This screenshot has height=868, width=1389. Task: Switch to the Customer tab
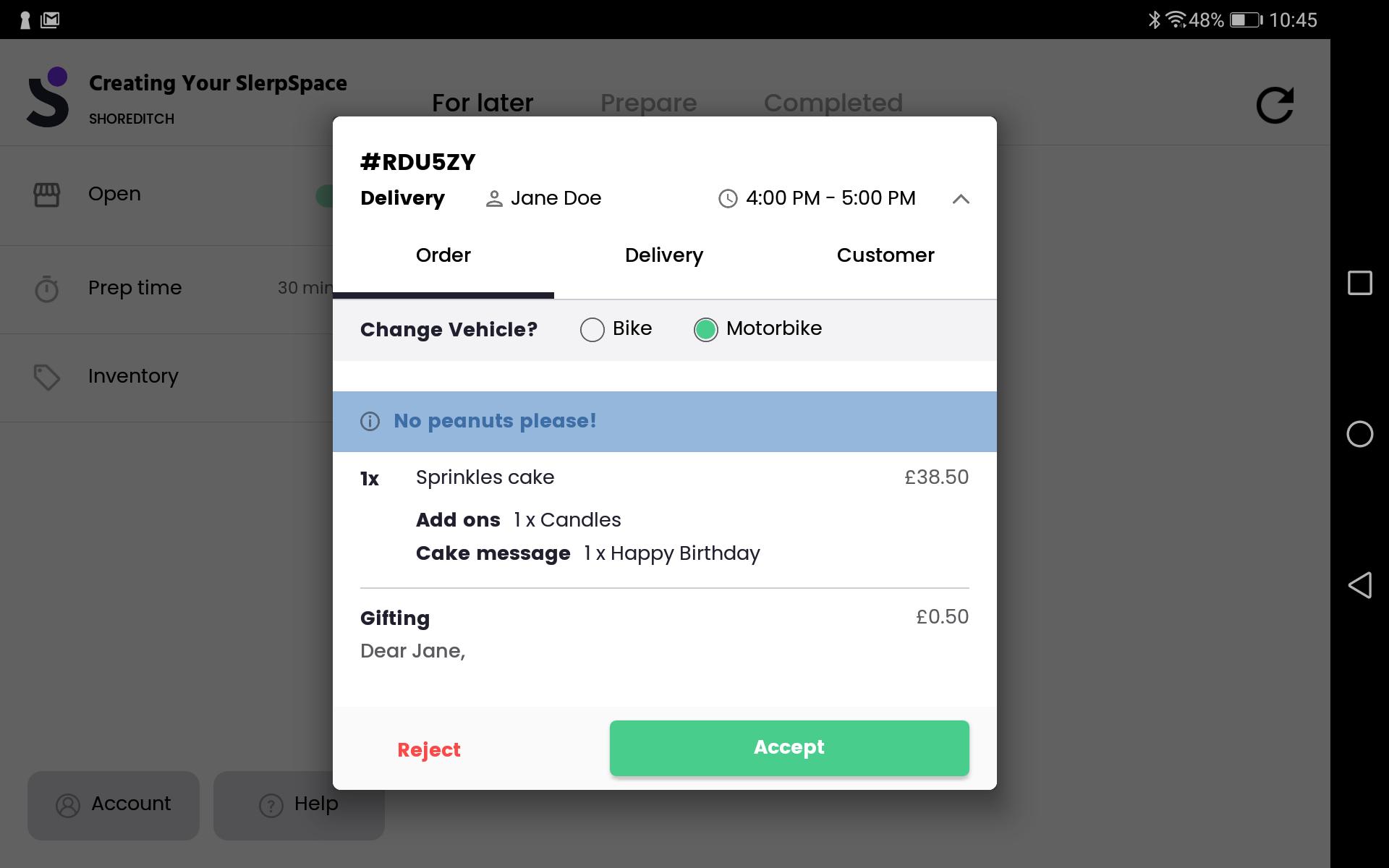point(885,255)
